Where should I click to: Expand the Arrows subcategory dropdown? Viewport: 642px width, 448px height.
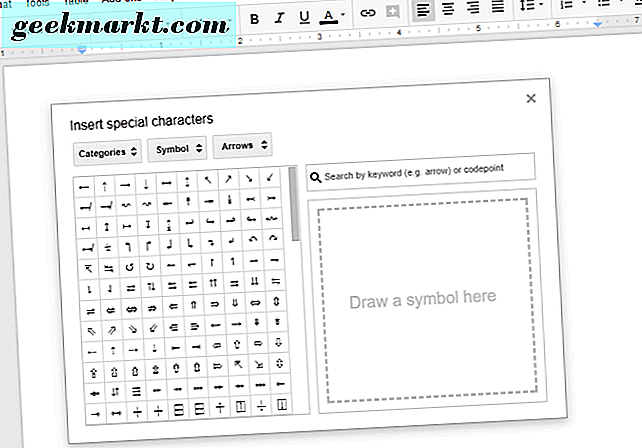[242, 147]
